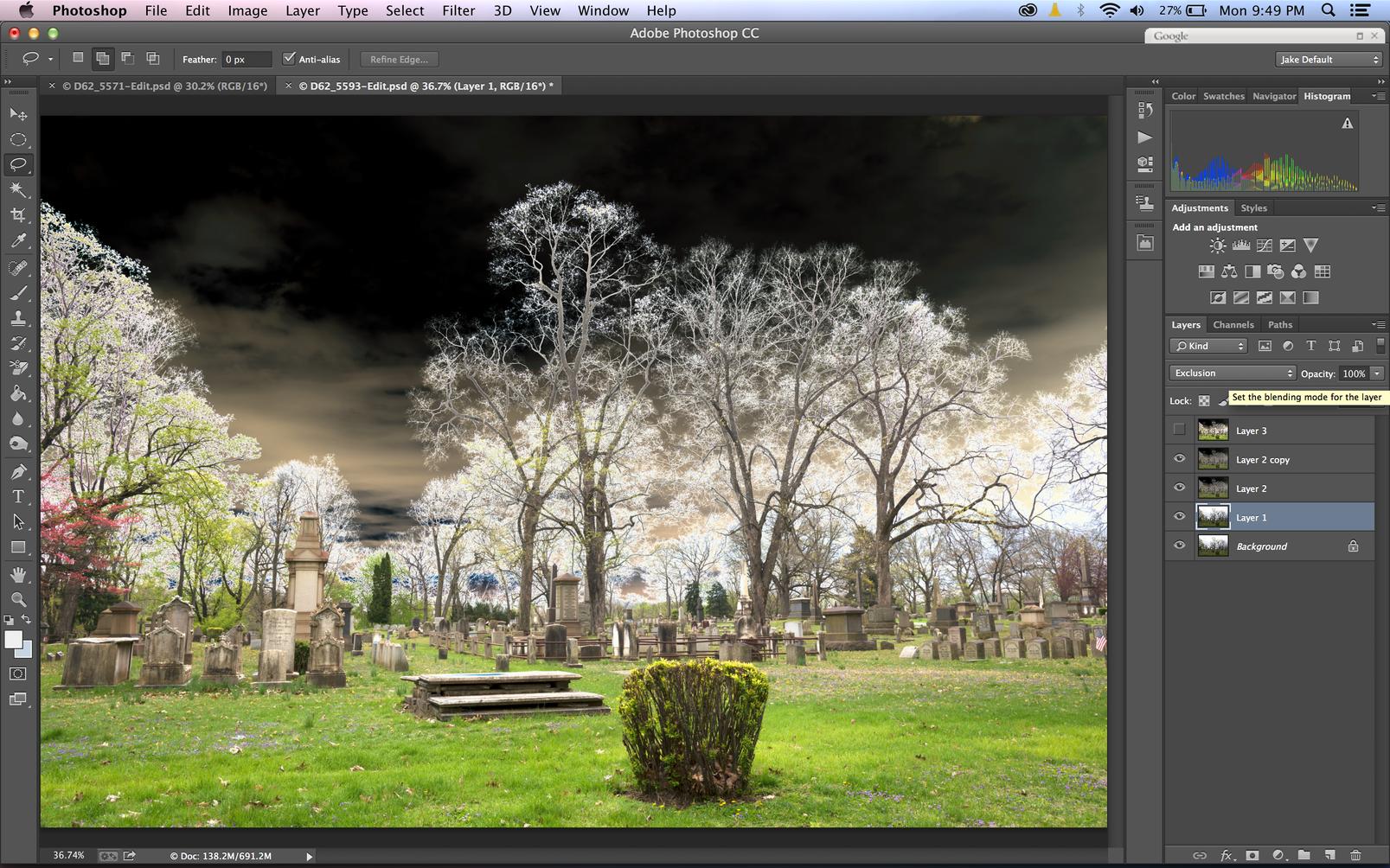Hide the Background layer
Viewport: 1390px width, 868px height.
coord(1179,546)
